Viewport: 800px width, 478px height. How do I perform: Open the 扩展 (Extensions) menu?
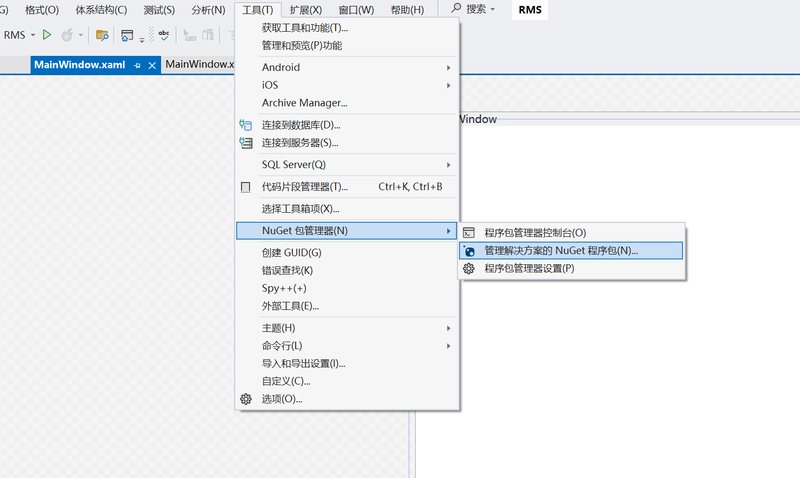coord(305,10)
